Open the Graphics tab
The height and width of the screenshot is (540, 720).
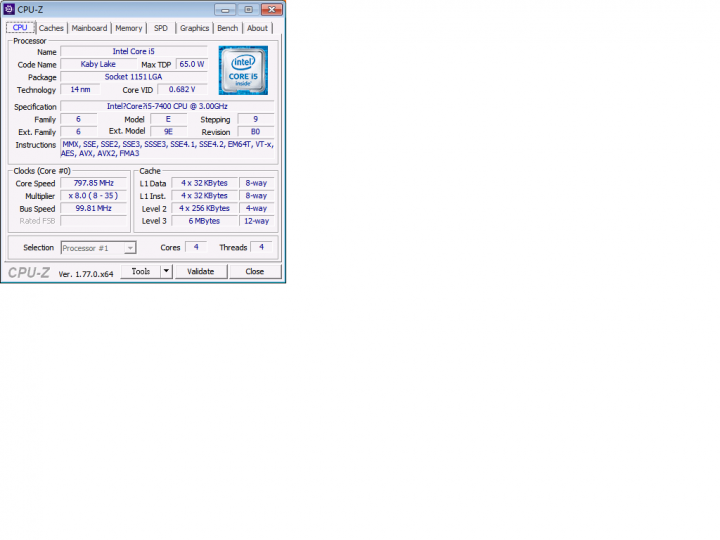(x=194, y=28)
